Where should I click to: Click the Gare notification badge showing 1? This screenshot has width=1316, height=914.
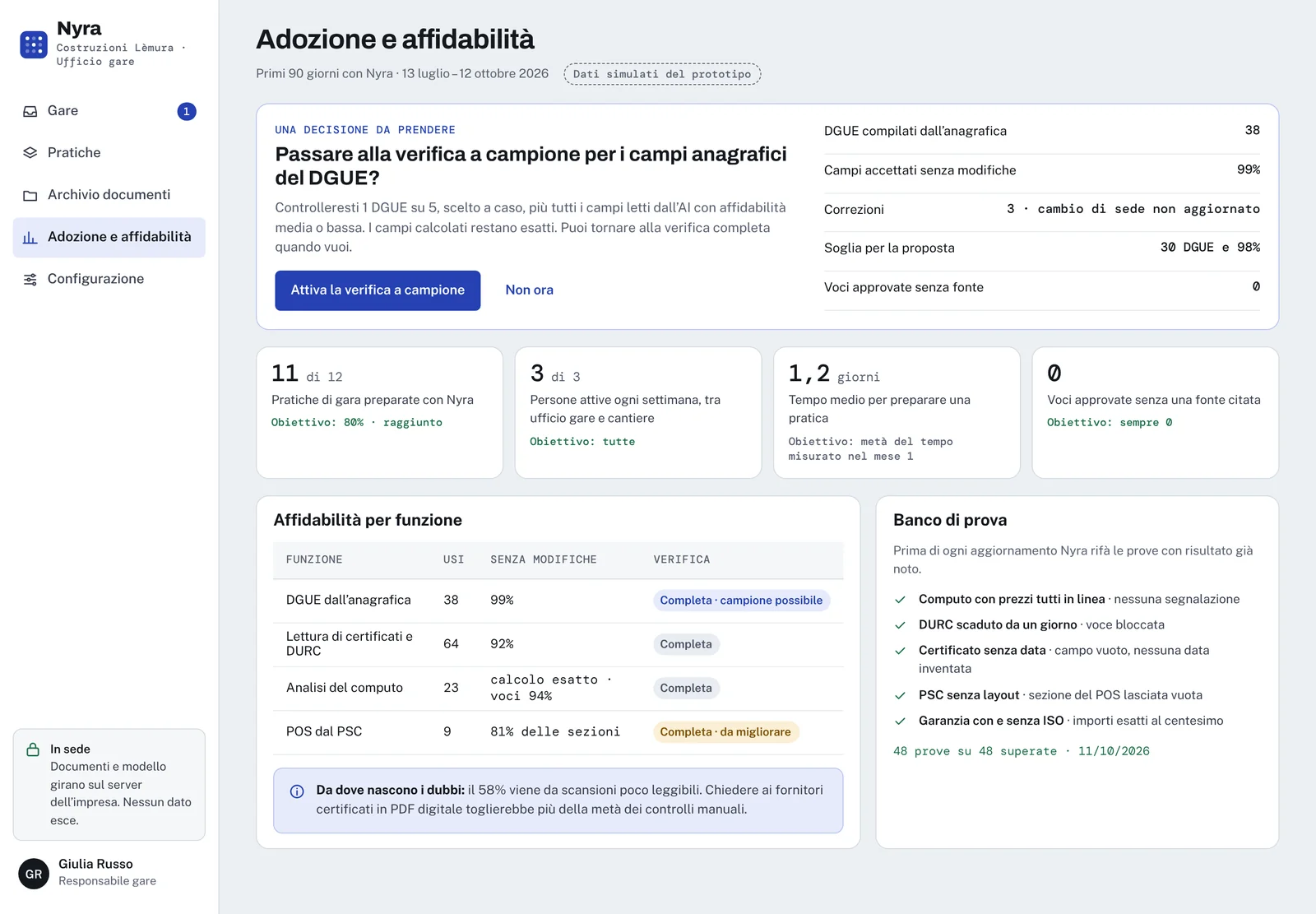(x=187, y=111)
